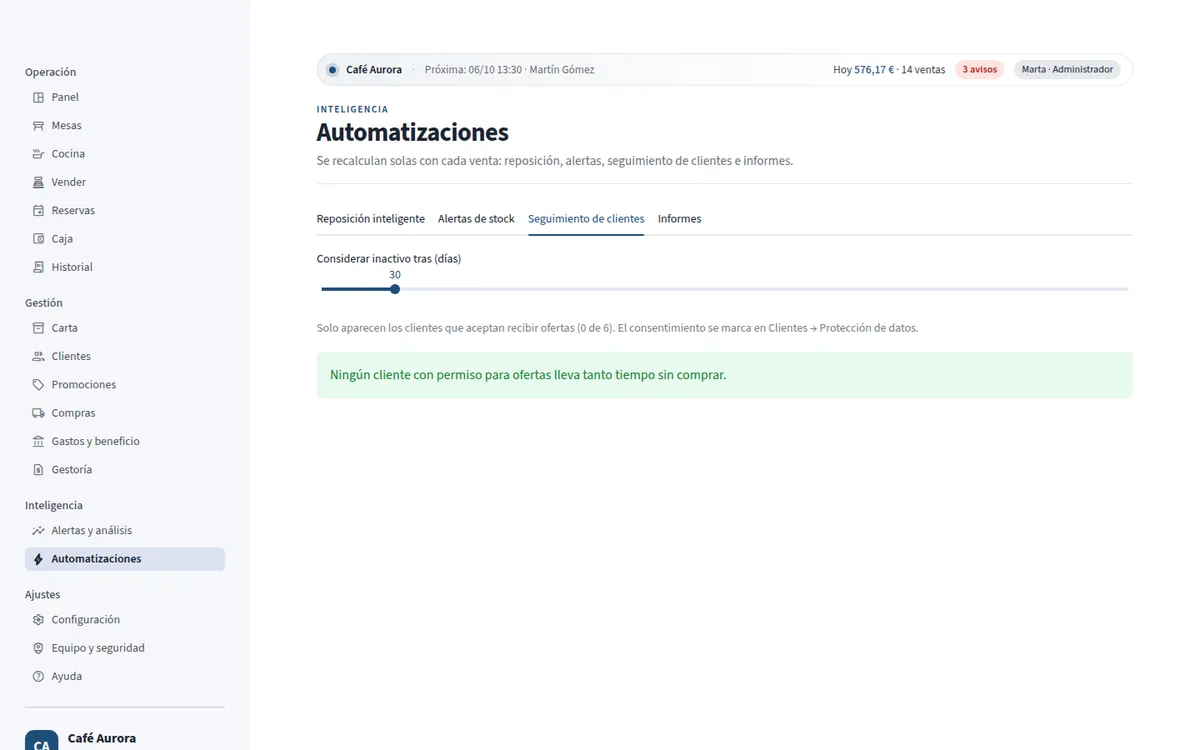Image resolution: width=1200 pixels, height=750 pixels.
Task: Click the Carta menu book icon
Action: point(38,328)
